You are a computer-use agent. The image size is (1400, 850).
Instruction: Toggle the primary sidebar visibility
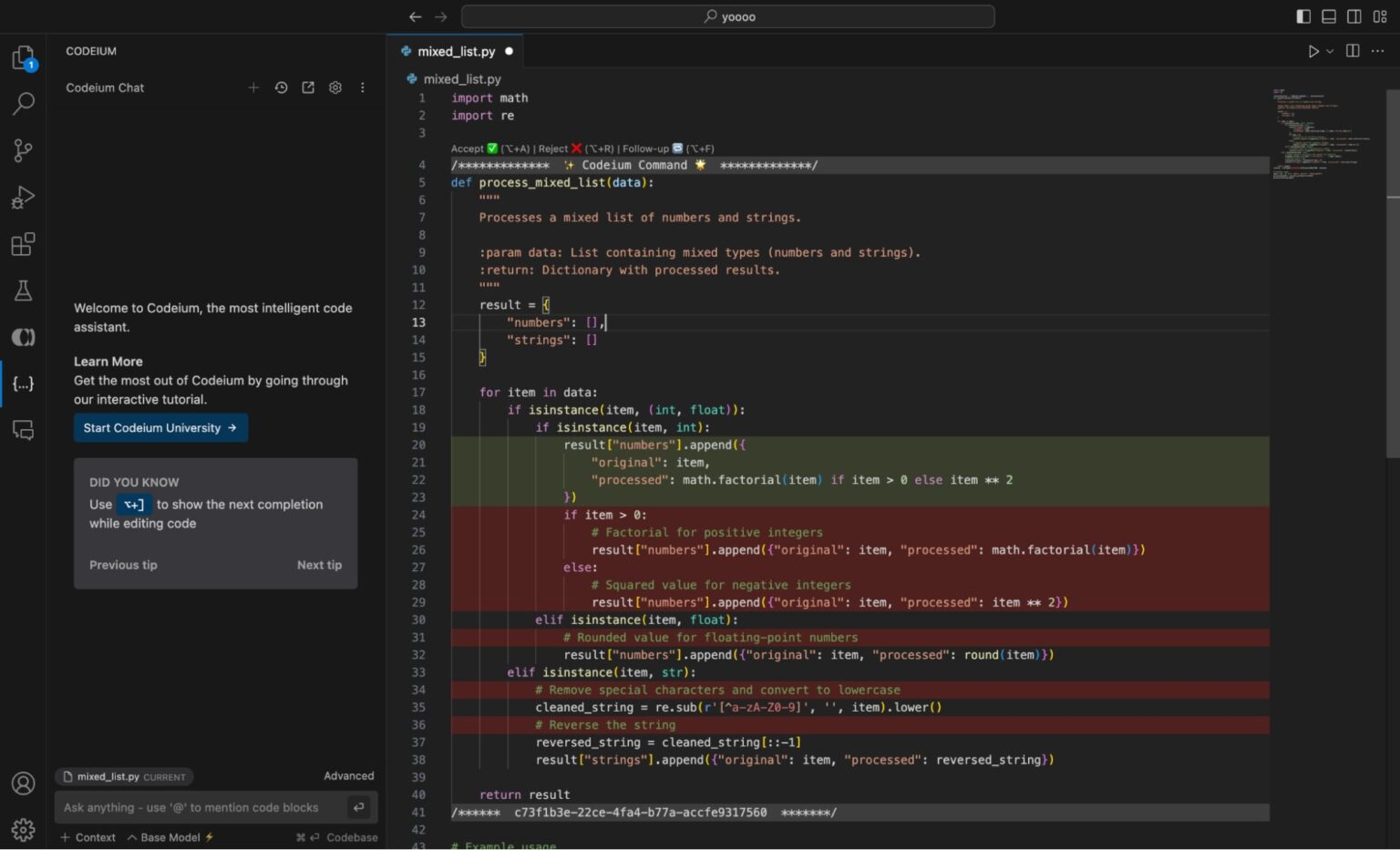click(x=1304, y=15)
